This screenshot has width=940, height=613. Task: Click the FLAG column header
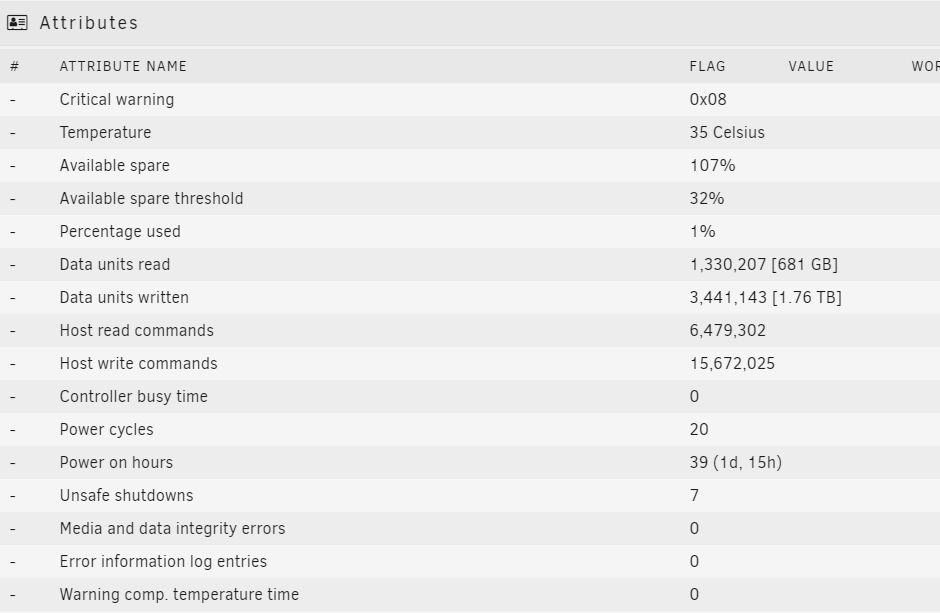(x=707, y=67)
